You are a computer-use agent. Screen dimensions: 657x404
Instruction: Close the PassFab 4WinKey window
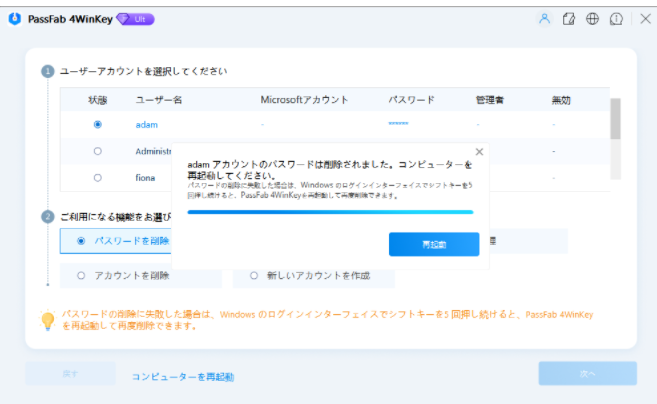click(645, 19)
